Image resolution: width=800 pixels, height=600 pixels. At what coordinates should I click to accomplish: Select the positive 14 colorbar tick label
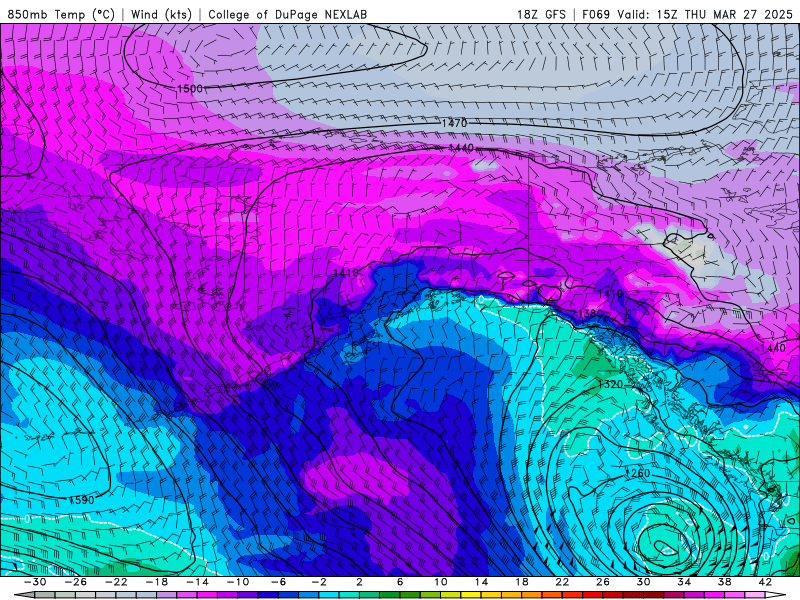click(x=481, y=582)
